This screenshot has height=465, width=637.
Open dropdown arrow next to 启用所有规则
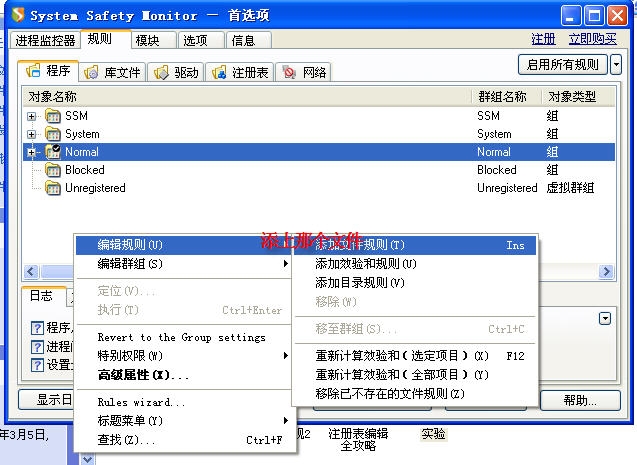point(616,65)
